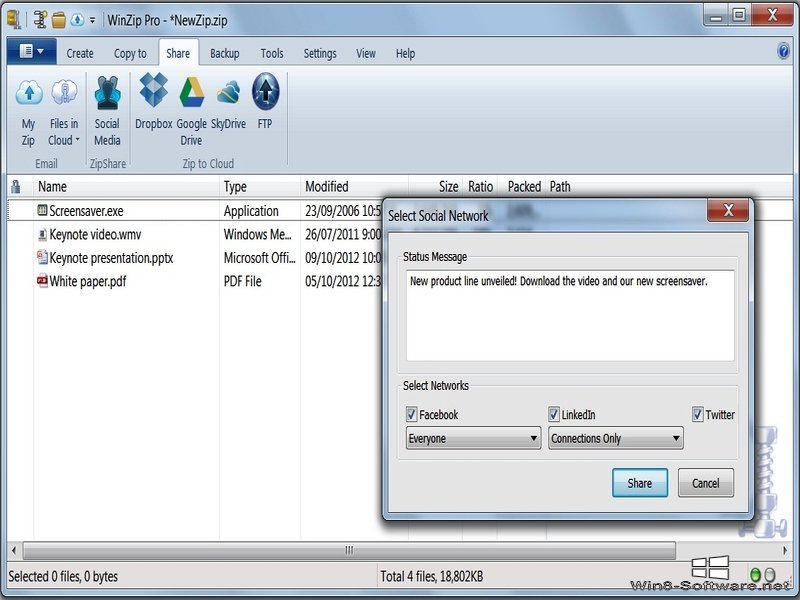Open the Facebook audience dropdown set to Everyone
The image size is (800, 600).
pyautogui.click(x=473, y=438)
